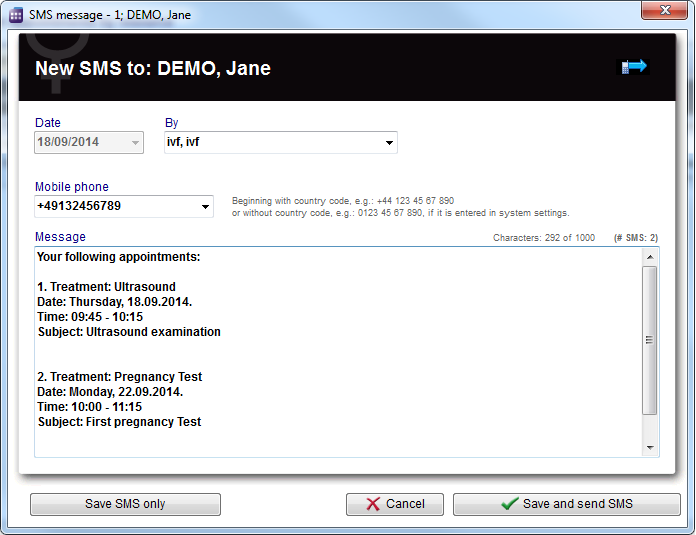Click 'Date: Thursday, 18.09.2014.' line

click(x=115, y=301)
